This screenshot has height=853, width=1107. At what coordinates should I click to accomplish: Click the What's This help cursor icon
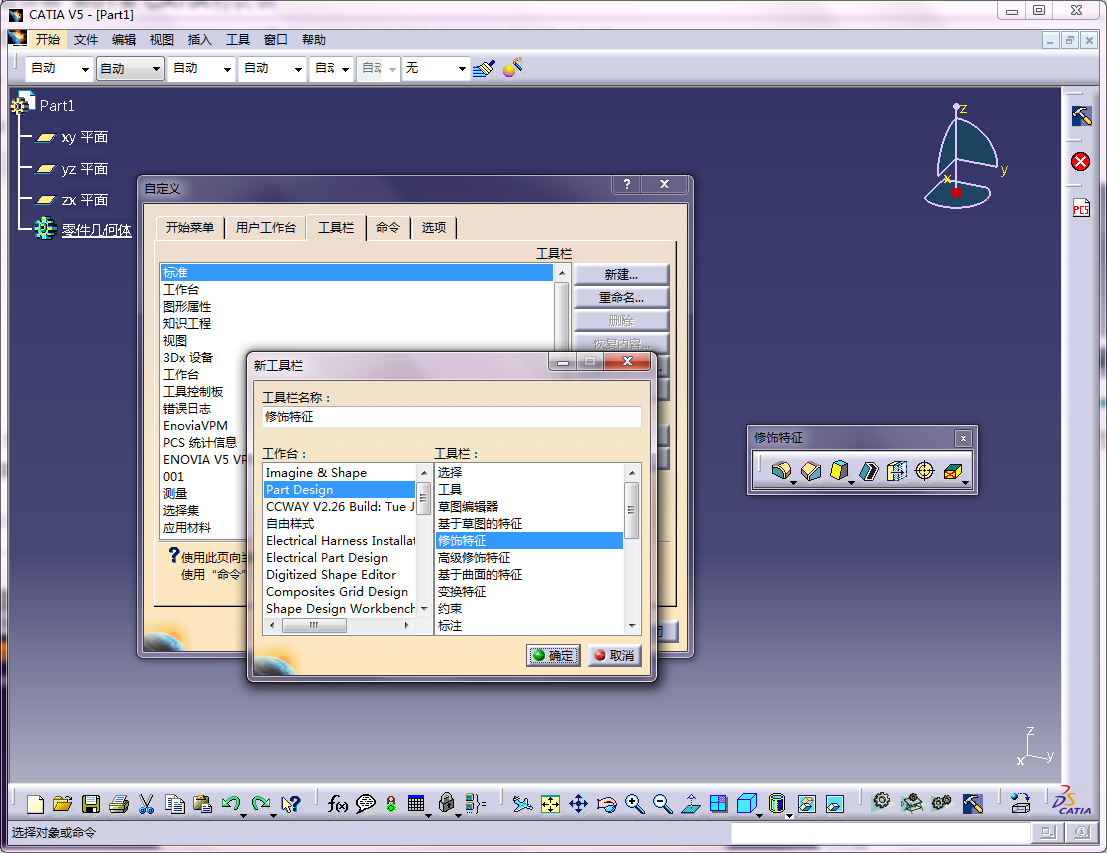tap(290, 804)
